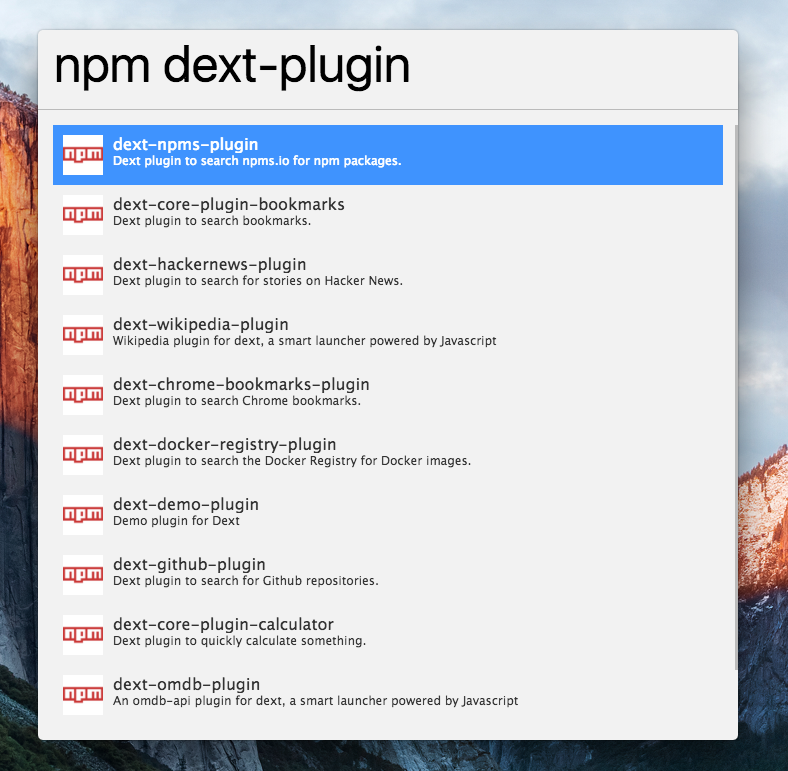Select the dext-github-plugin title
Viewport: 788px width, 771px height.
tap(189, 564)
